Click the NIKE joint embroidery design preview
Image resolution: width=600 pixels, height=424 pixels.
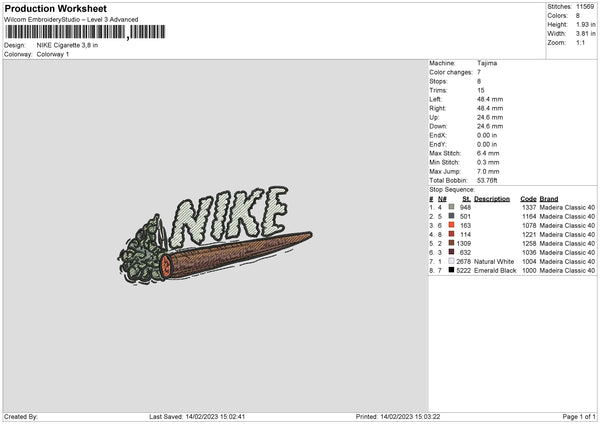click(x=215, y=236)
